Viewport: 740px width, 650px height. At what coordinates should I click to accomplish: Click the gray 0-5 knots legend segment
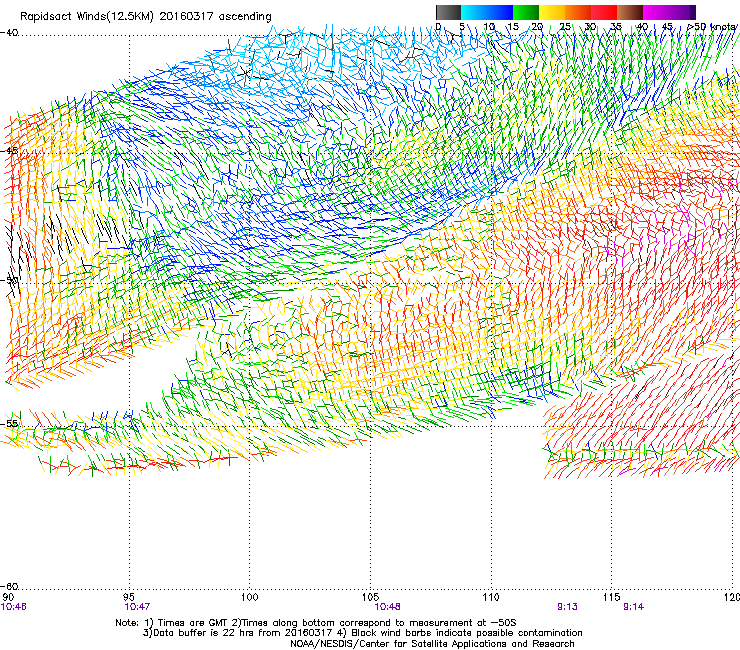448,12
